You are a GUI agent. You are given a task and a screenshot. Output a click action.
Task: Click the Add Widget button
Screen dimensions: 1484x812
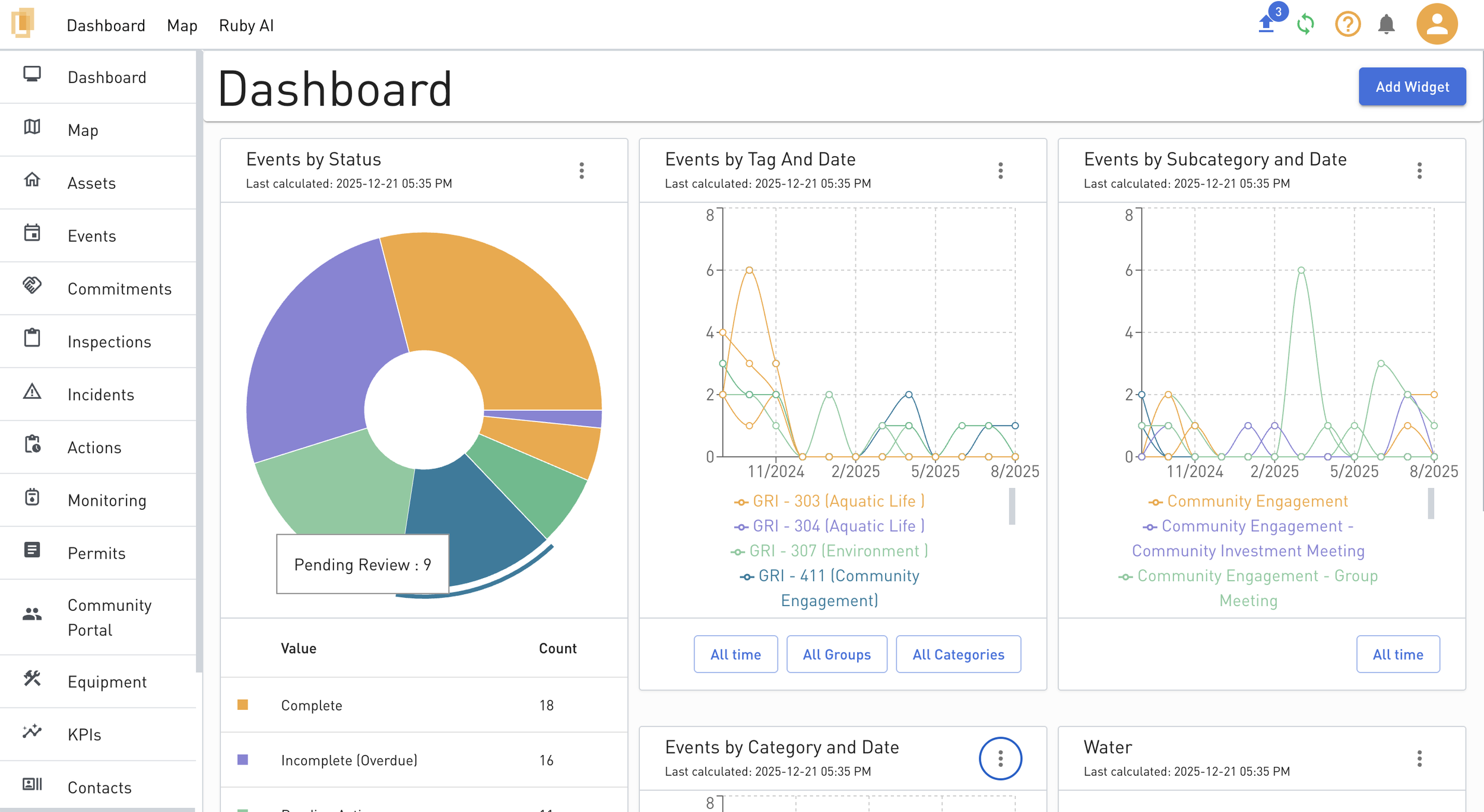[x=1412, y=87]
